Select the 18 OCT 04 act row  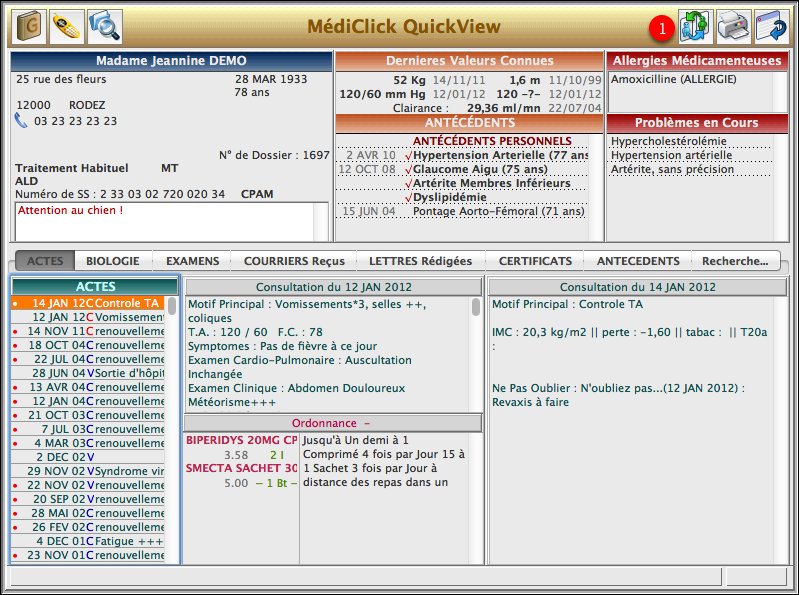tap(88, 345)
